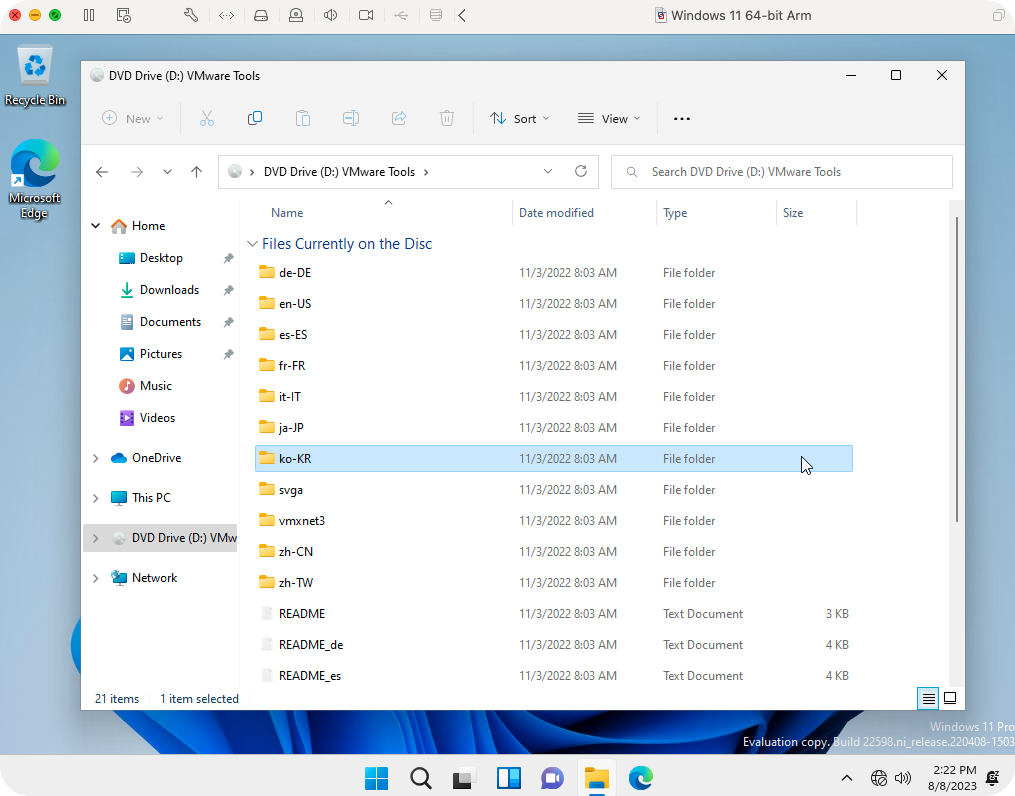The width and height of the screenshot is (1015, 796).
Task: Go forward with the right arrow
Action: click(x=137, y=172)
